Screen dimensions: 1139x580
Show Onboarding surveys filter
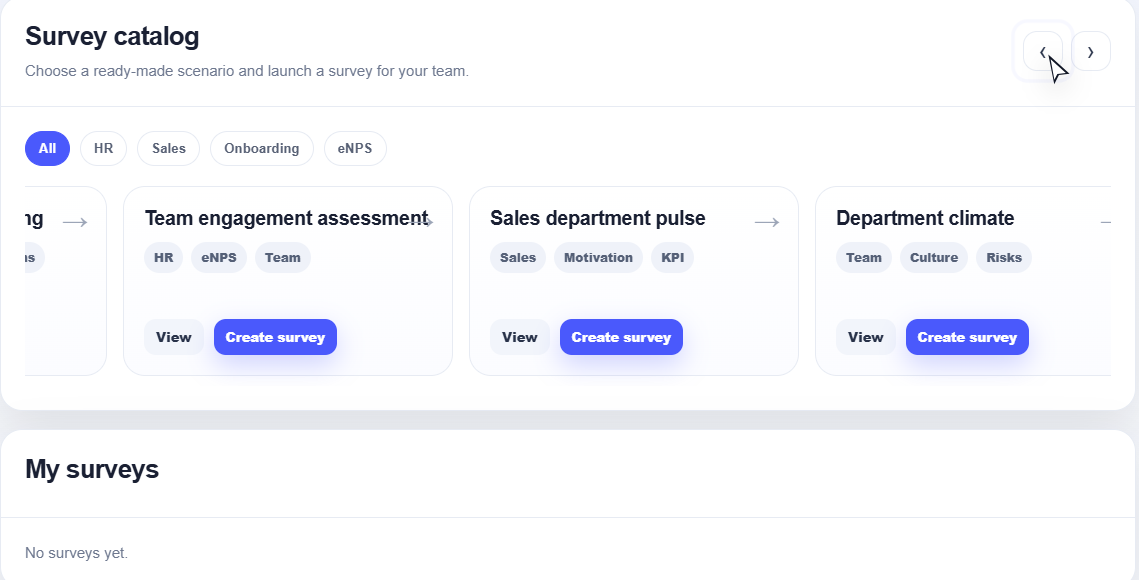pyautogui.click(x=262, y=148)
